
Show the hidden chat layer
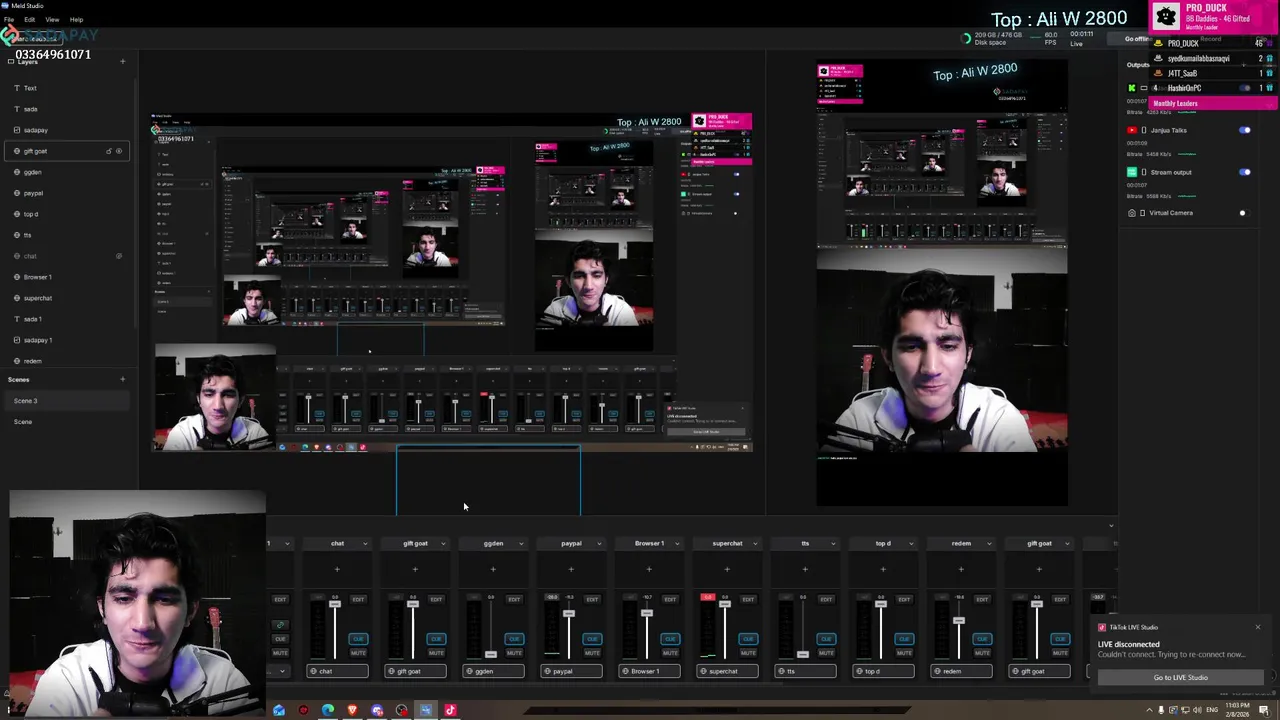119,256
